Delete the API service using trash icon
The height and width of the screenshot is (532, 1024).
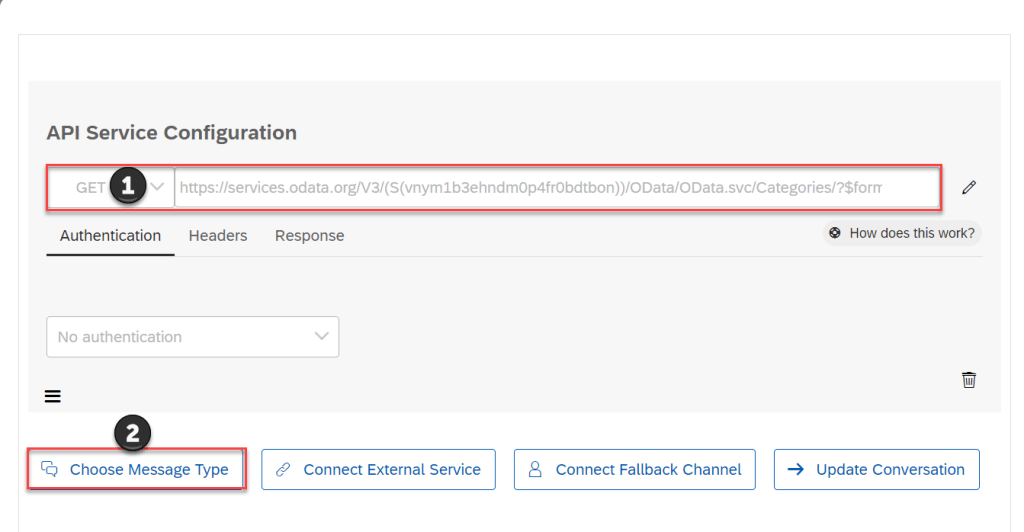[x=968, y=380]
